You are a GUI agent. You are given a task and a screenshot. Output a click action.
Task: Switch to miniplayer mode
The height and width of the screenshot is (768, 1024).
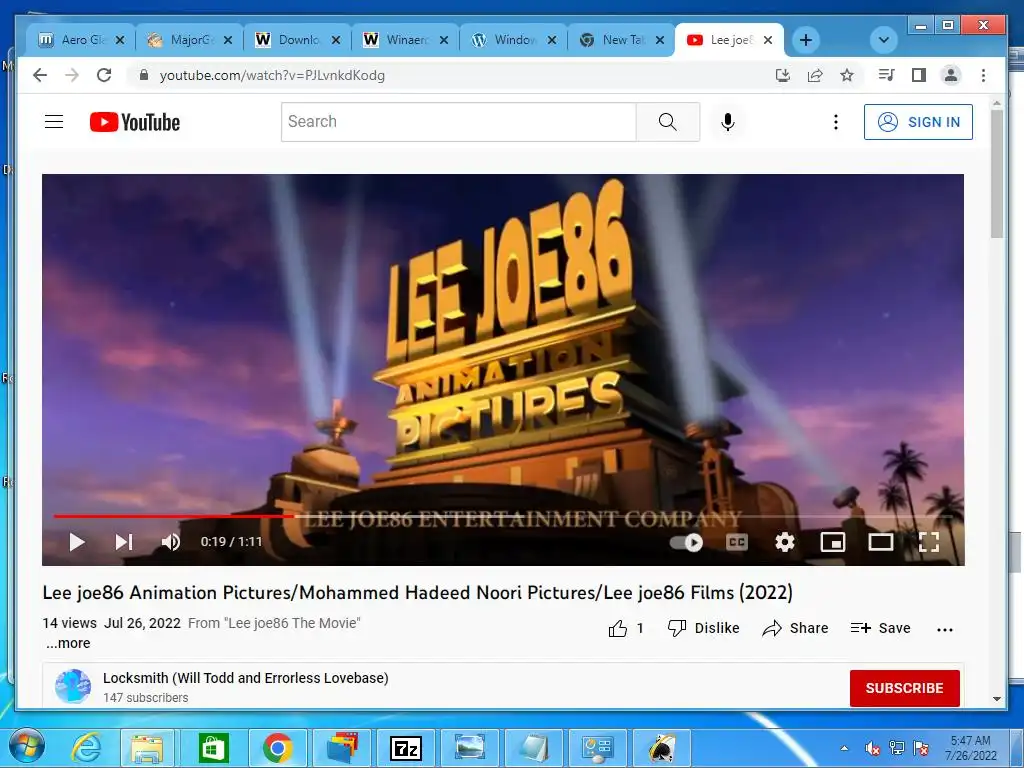click(833, 542)
